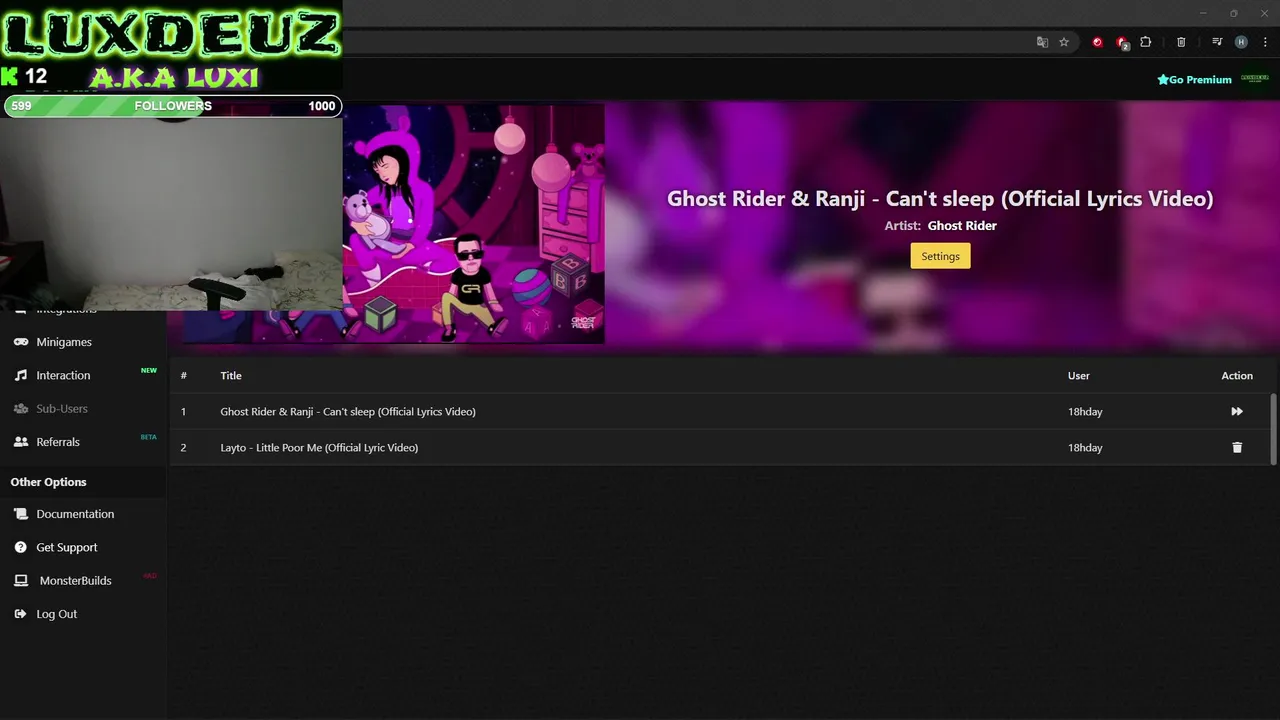Open Minigames in the sidebar
Screen dimensions: 1280x720
click(64, 342)
